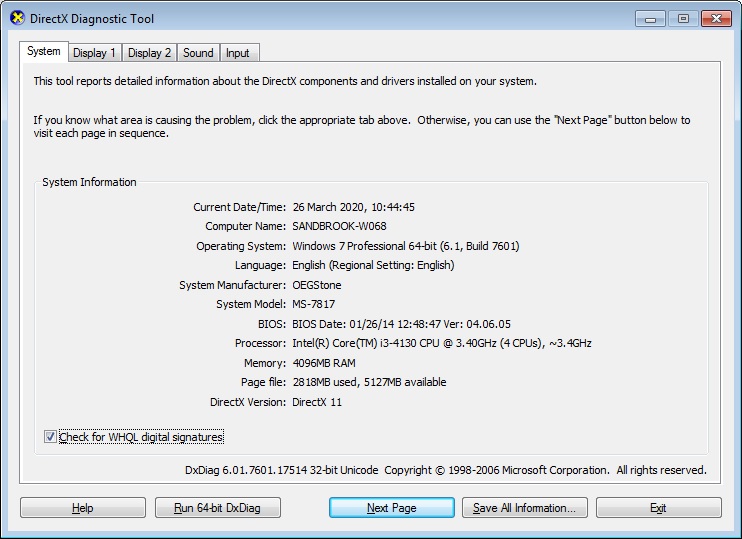Exit the diagnostic tool
This screenshot has height=539, width=742.
pos(659,508)
